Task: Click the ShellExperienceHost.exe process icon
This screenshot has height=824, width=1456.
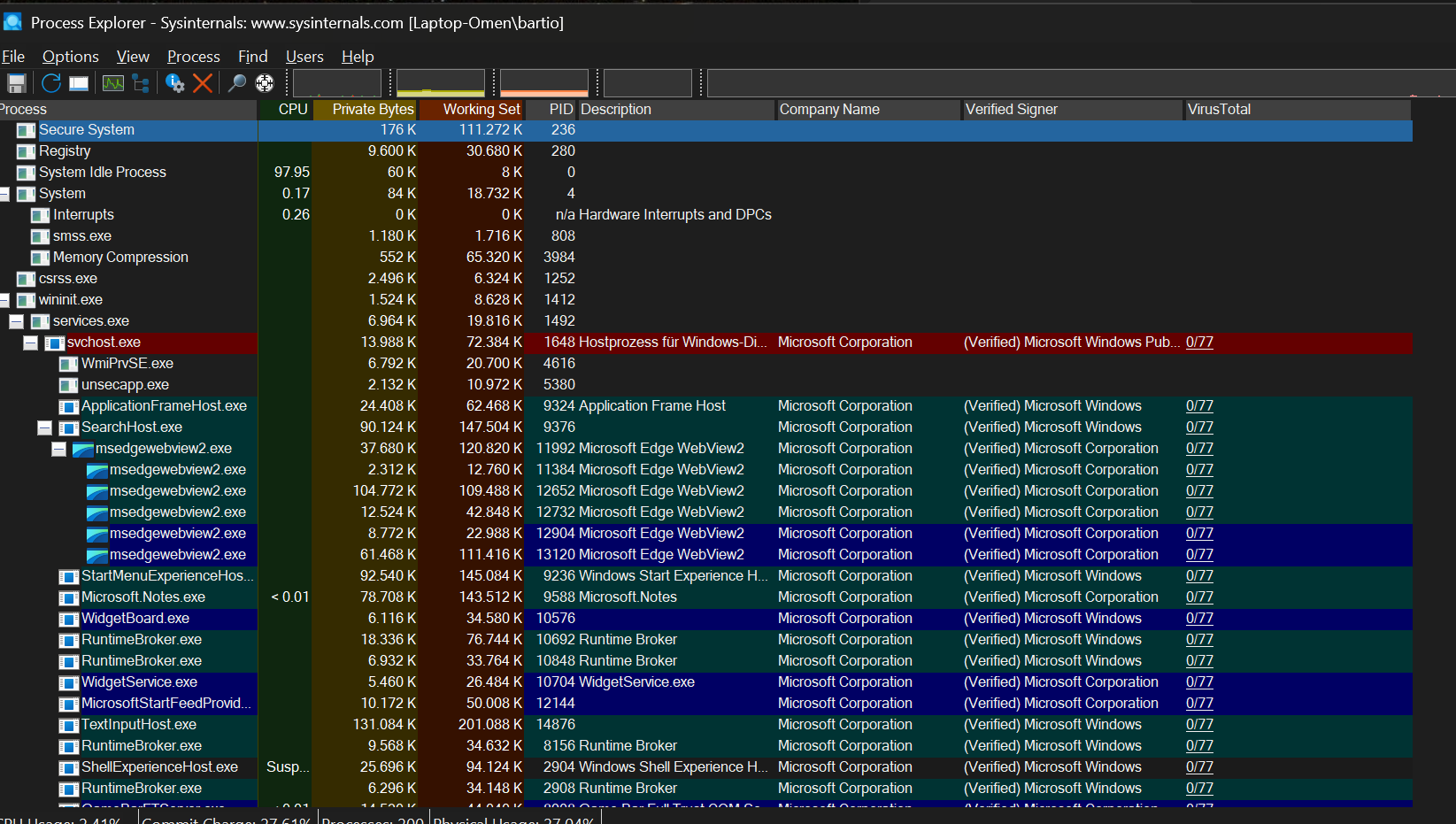Action: [x=69, y=767]
